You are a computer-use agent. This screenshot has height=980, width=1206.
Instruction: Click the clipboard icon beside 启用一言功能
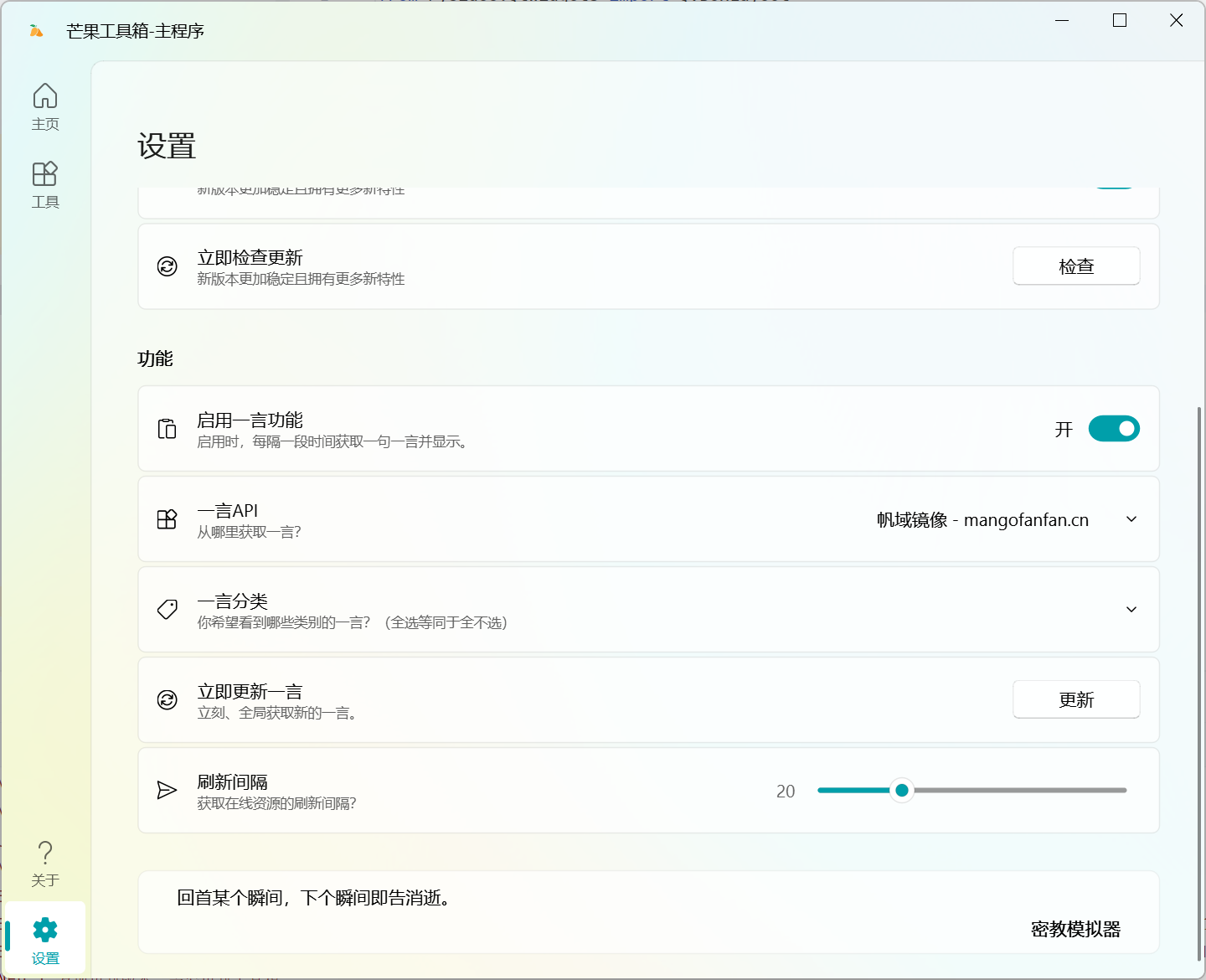[x=167, y=429]
